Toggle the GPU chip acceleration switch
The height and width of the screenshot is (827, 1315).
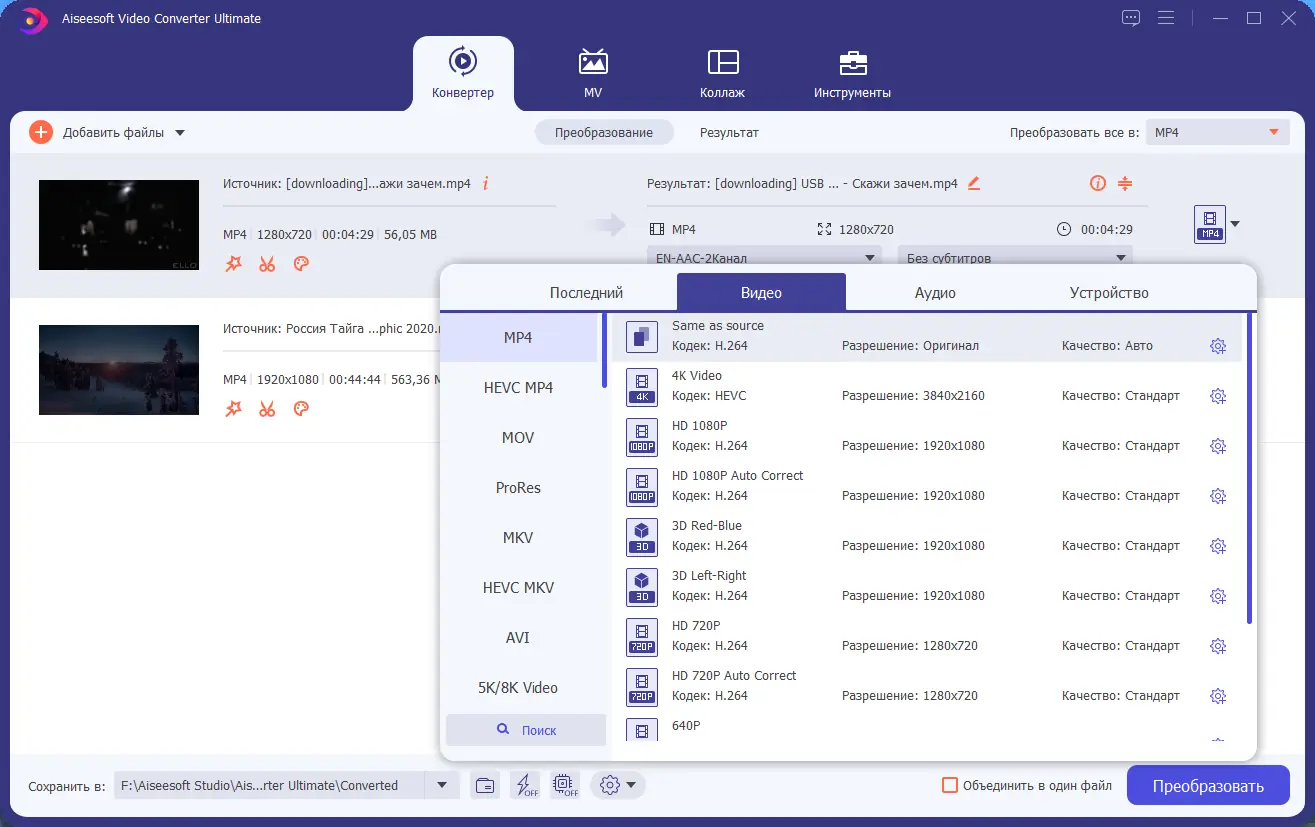[566, 785]
